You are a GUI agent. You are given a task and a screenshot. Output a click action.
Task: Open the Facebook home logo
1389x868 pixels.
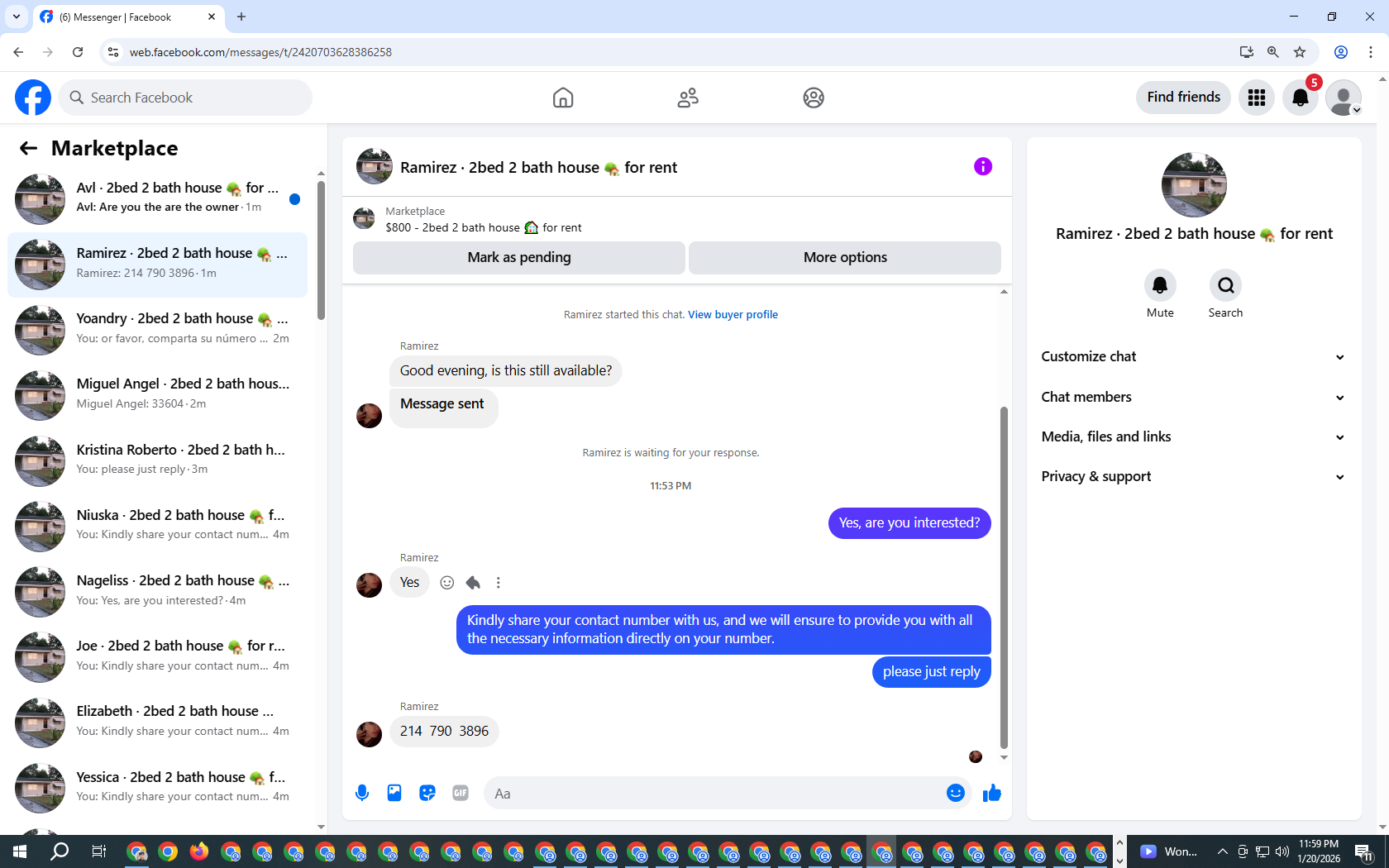tap(33, 98)
